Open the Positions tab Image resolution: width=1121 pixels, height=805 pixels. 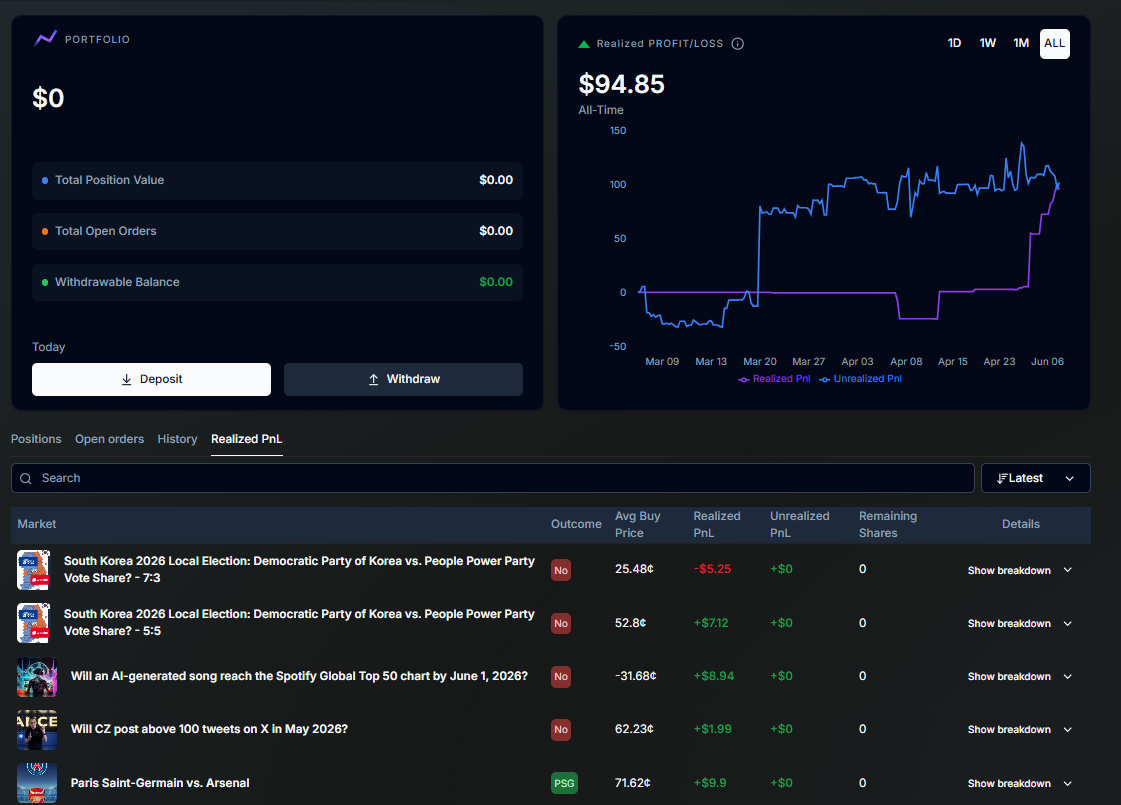(36, 439)
